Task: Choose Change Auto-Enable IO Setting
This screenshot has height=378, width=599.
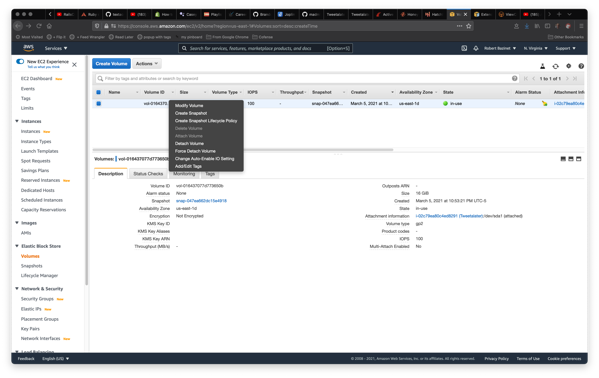Action: [206, 159]
